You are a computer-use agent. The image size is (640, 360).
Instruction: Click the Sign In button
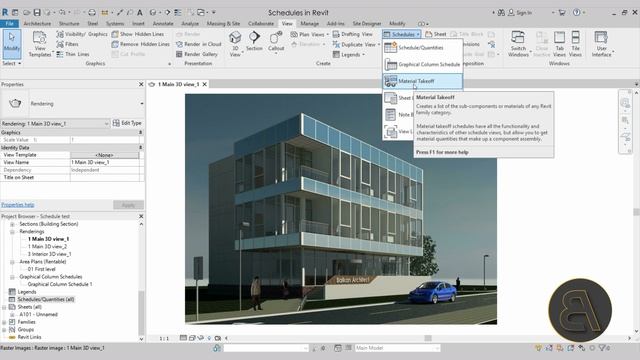point(520,13)
